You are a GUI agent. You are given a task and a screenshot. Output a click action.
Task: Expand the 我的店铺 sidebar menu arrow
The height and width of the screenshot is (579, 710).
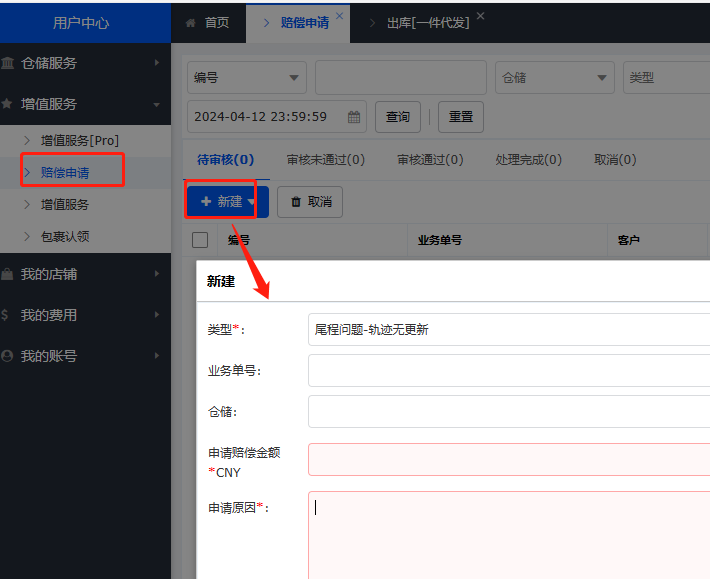tap(157, 274)
